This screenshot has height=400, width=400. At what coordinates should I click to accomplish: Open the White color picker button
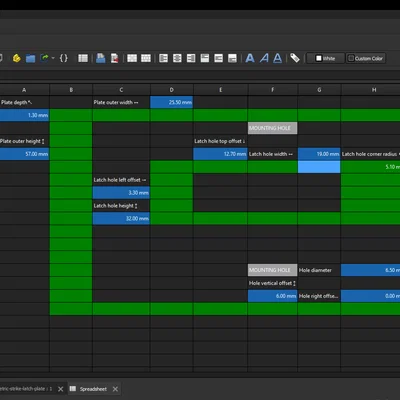point(325,58)
